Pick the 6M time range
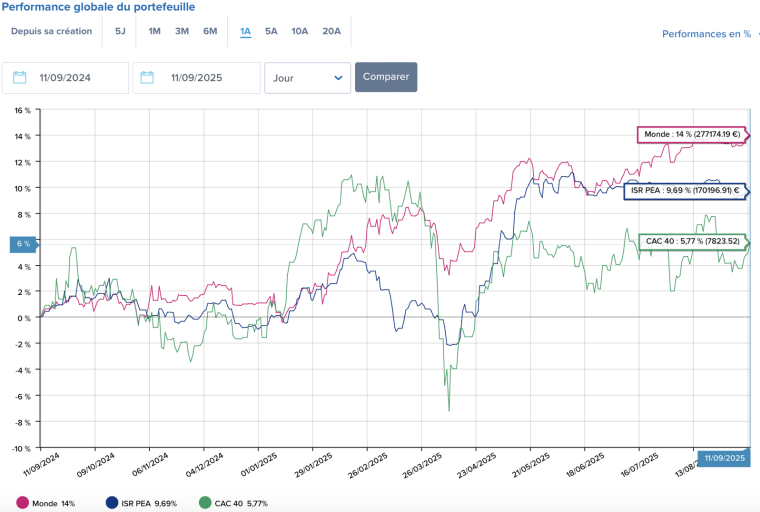Screen dimensions: 760x512 tap(210, 31)
